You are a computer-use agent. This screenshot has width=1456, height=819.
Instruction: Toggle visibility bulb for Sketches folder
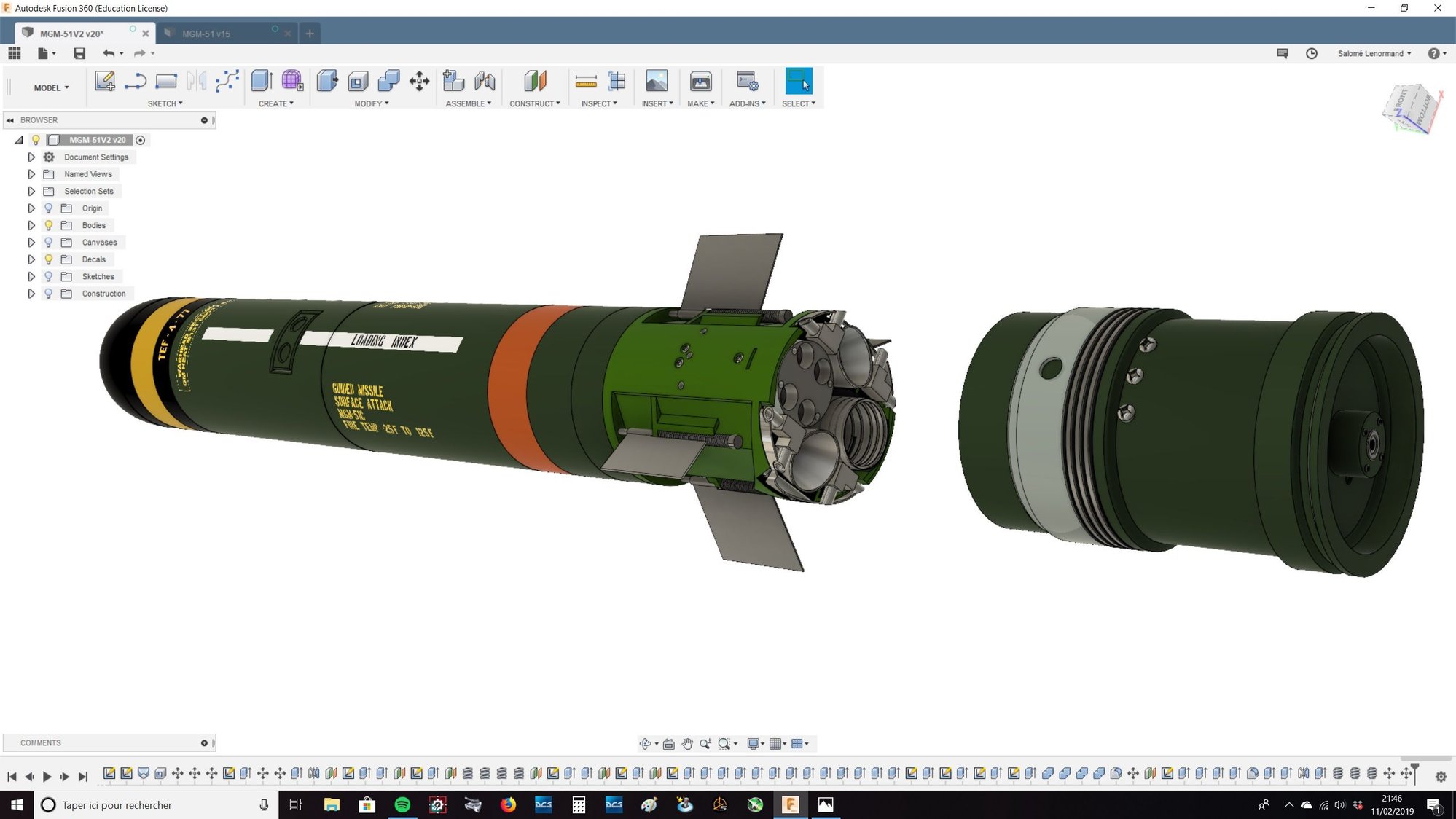point(49,276)
